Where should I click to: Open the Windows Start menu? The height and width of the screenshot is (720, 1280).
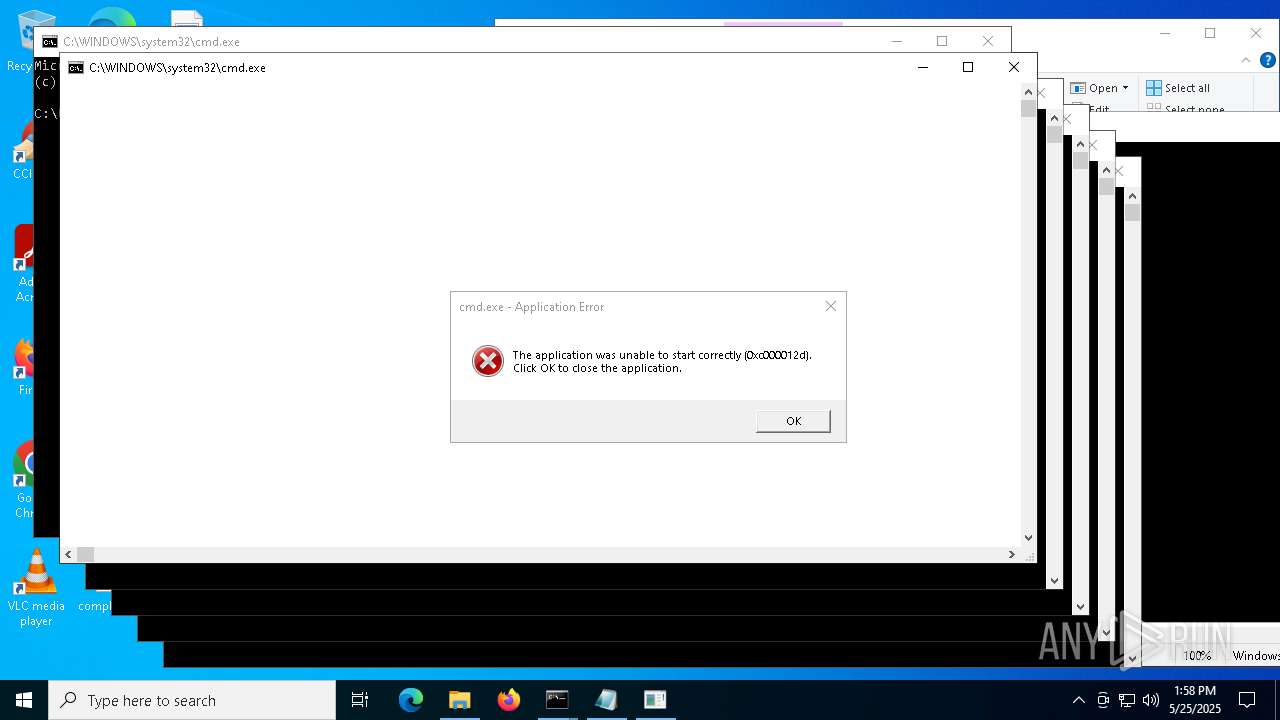point(24,700)
